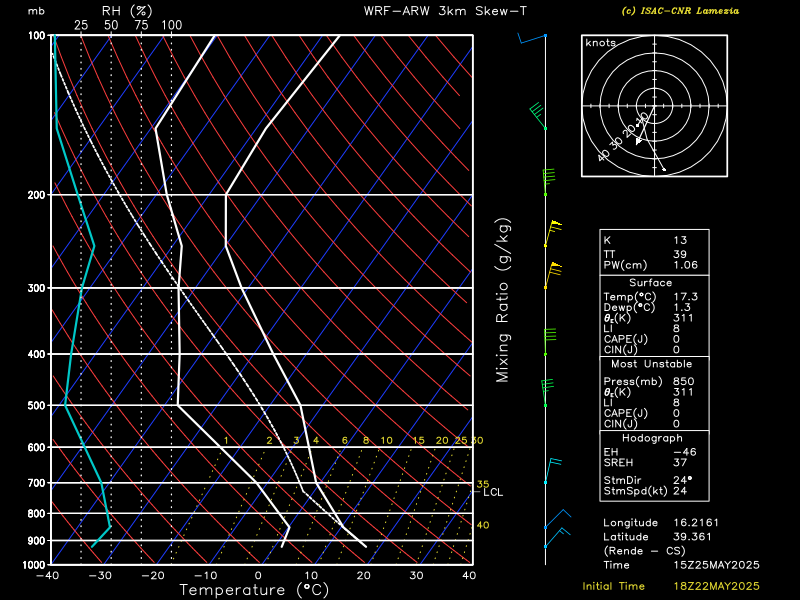Click the storm motion arrowhead in the hodograph

point(639,141)
